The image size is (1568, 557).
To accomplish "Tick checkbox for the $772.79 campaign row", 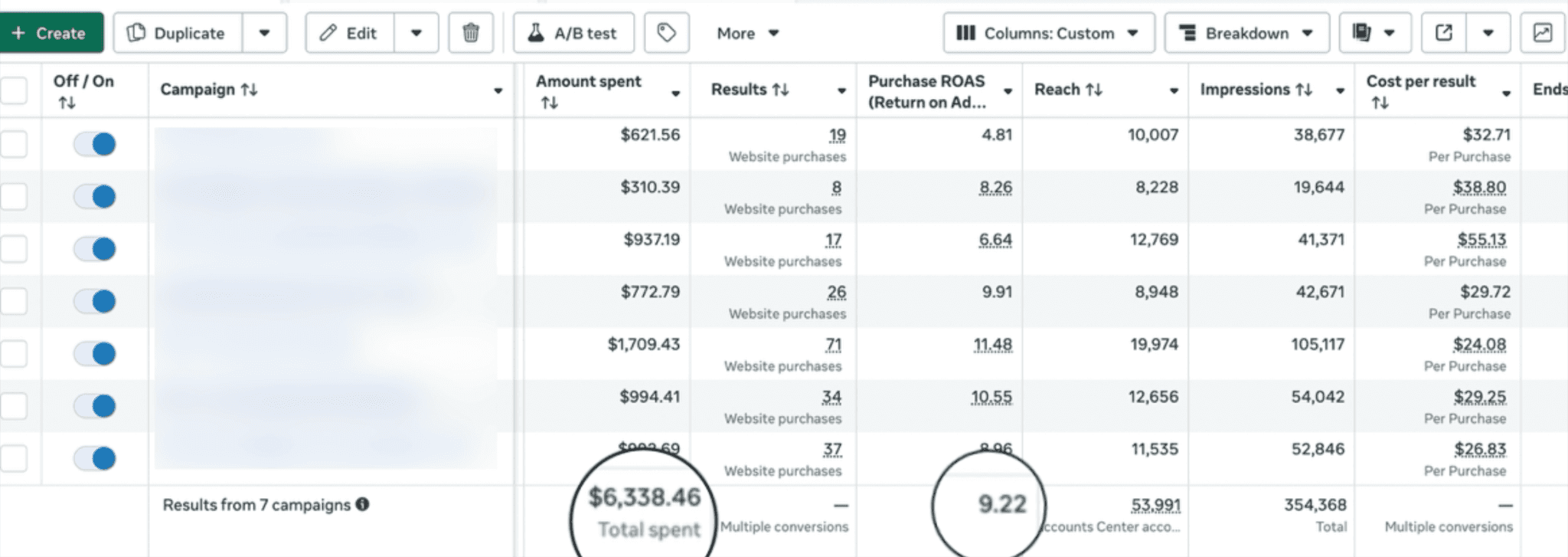I will tap(13, 301).
